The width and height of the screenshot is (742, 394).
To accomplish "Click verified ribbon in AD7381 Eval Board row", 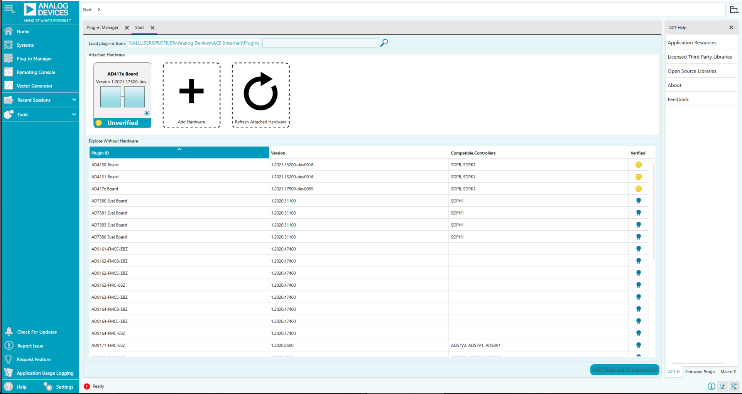I will (638, 213).
